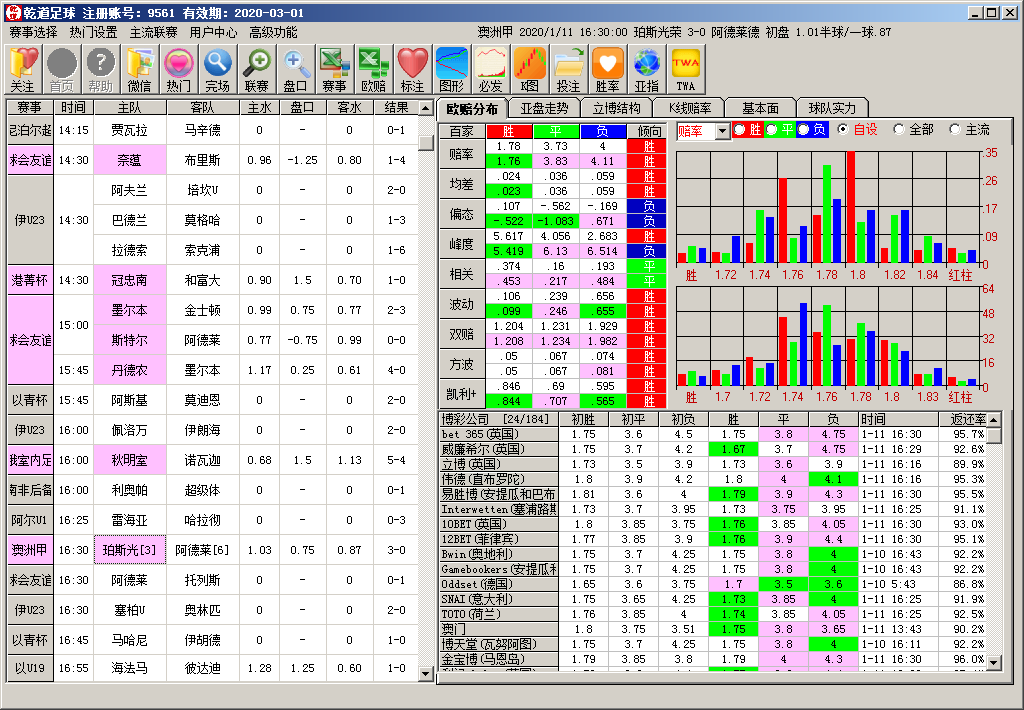Image resolution: width=1024 pixels, height=710 pixels.
Task: Select the 自设 radio button
Action: coord(857,130)
